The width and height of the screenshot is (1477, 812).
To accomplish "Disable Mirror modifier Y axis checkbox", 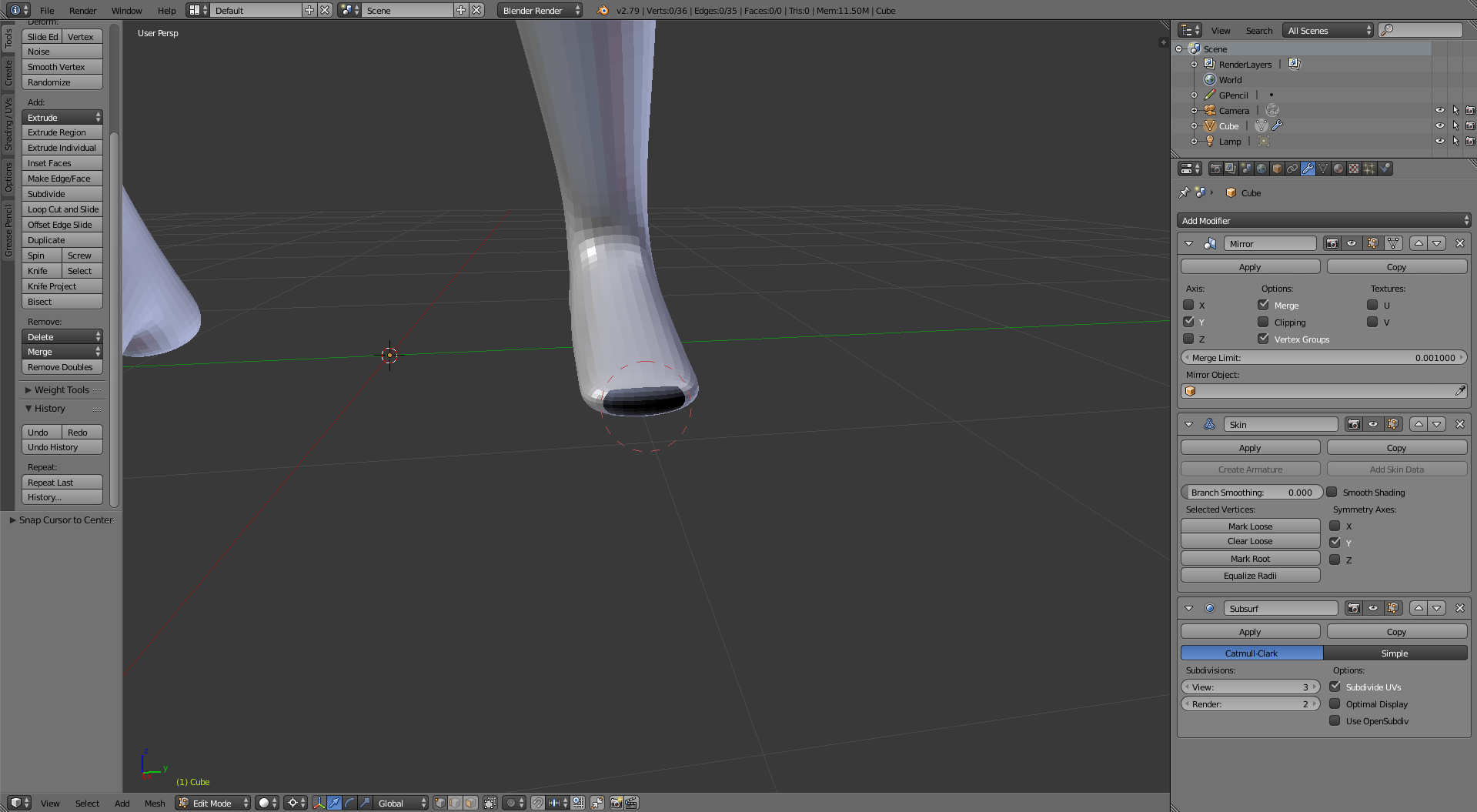I will [x=1188, y=322].
